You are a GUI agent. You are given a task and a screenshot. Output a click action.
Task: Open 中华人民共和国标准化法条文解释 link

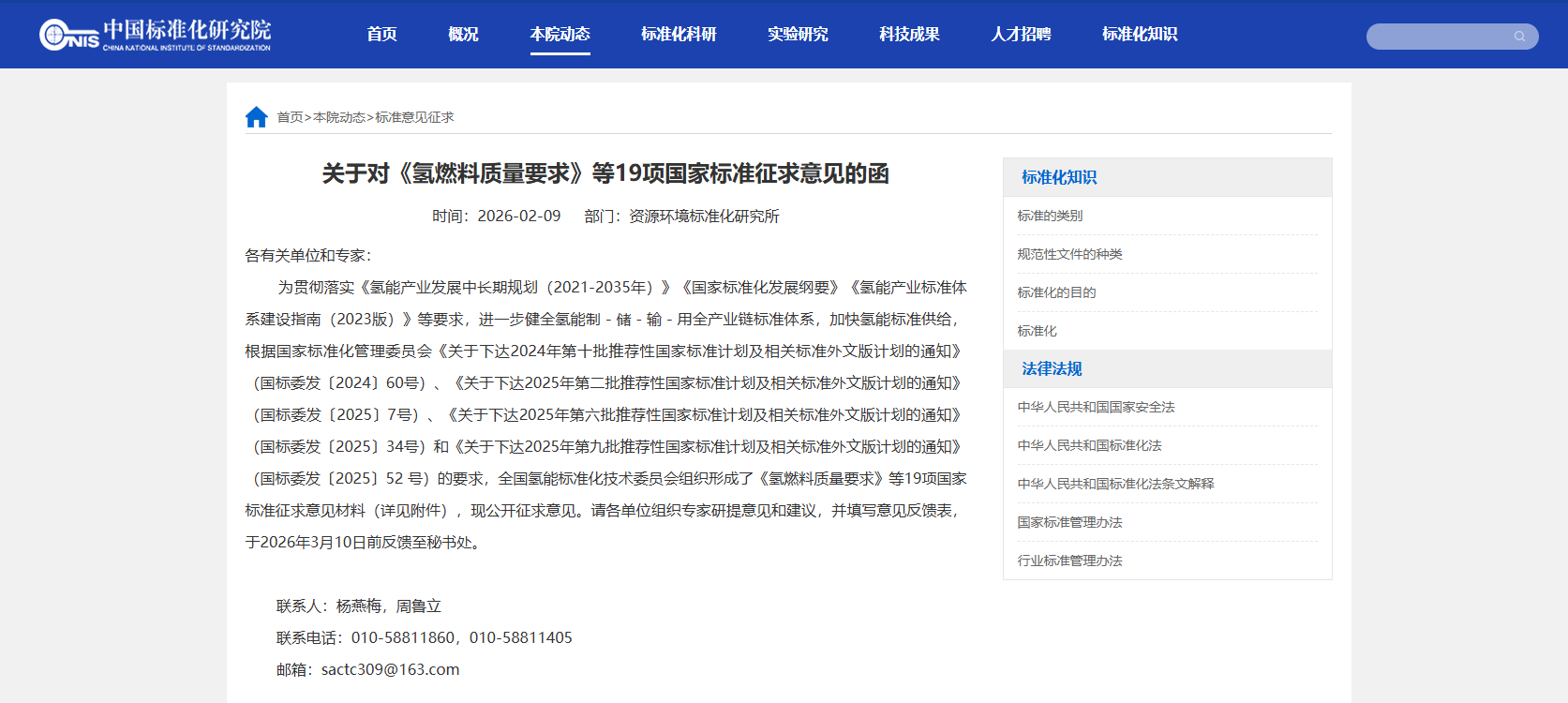(x=1115, y=484)
